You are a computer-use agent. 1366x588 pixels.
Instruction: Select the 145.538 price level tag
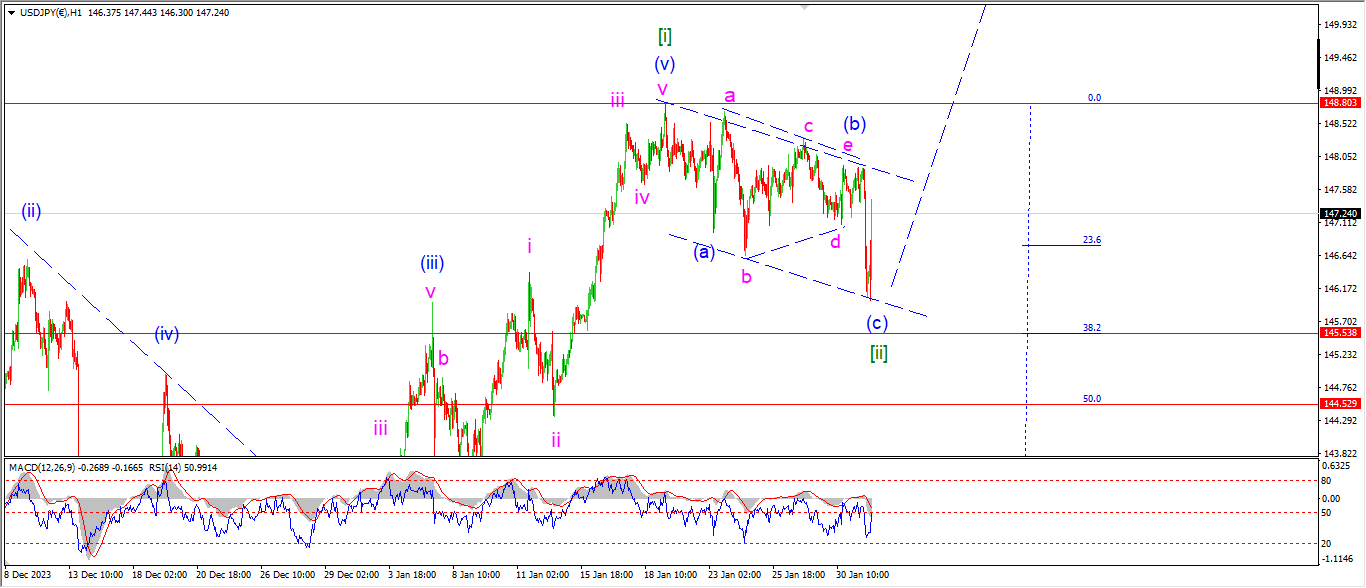(x=1340, y=332)
